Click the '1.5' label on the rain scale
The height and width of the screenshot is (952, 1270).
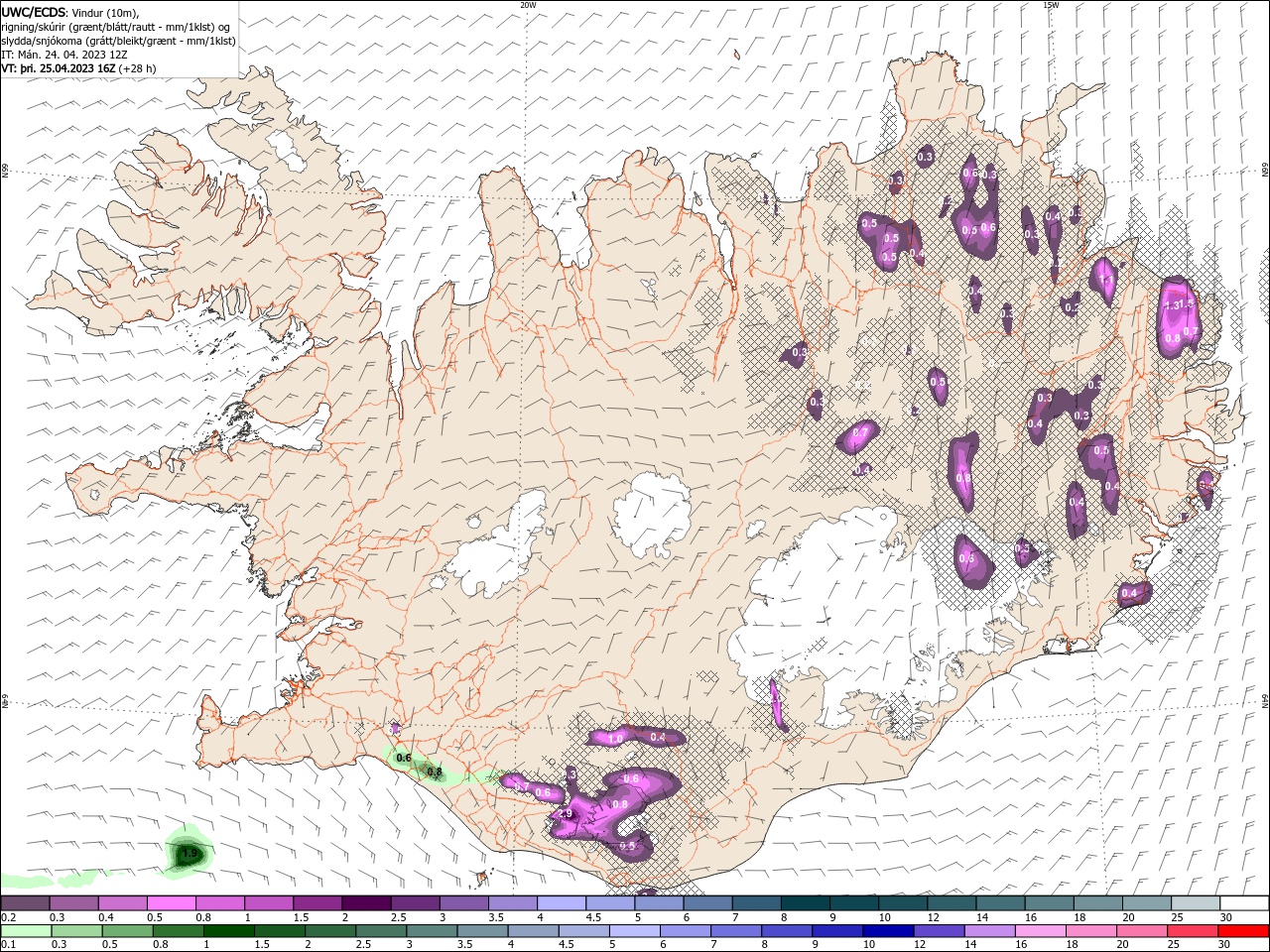click(262, 944)
